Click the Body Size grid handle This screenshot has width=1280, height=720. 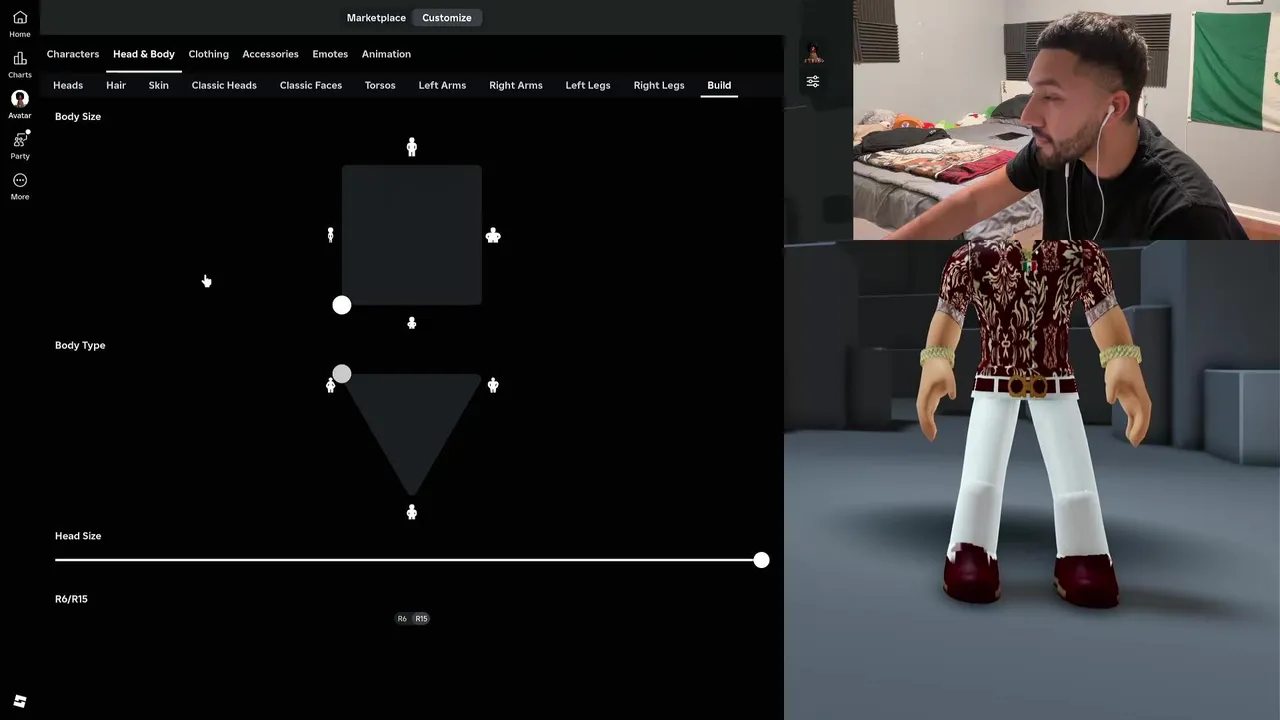pyautogui.click(x=342, y=305)
